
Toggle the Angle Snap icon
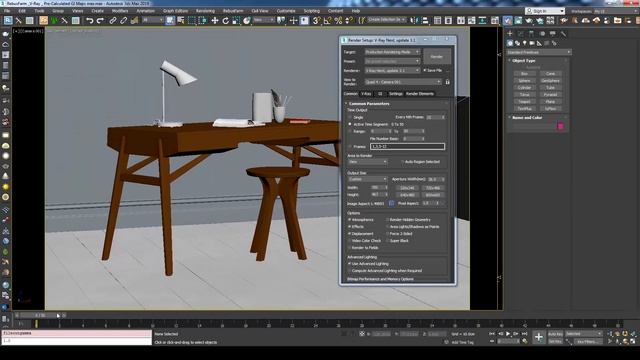click(327, 20)
